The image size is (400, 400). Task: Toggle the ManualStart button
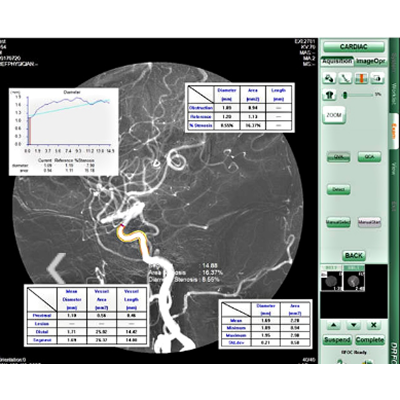[369, 222]
